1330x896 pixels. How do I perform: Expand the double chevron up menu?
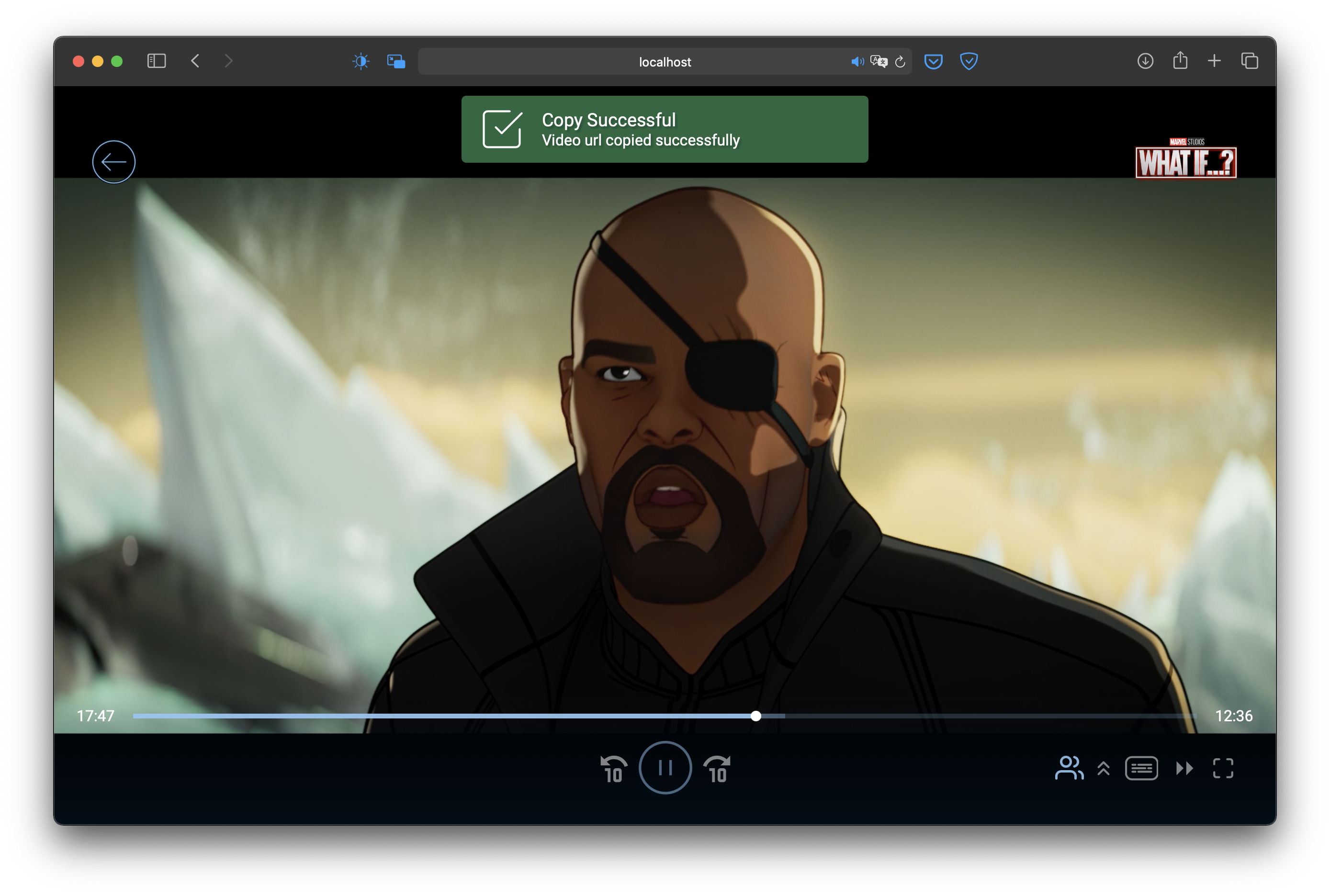point(1103,768)
